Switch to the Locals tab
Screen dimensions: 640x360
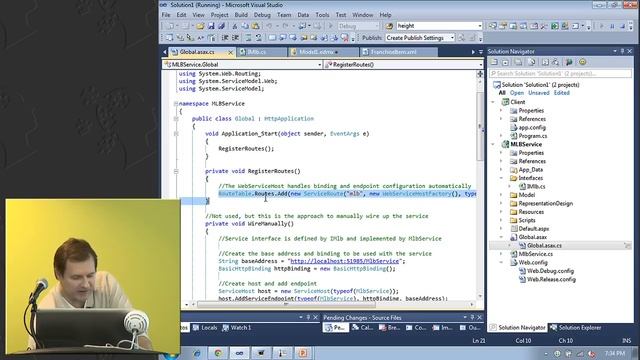205,328
